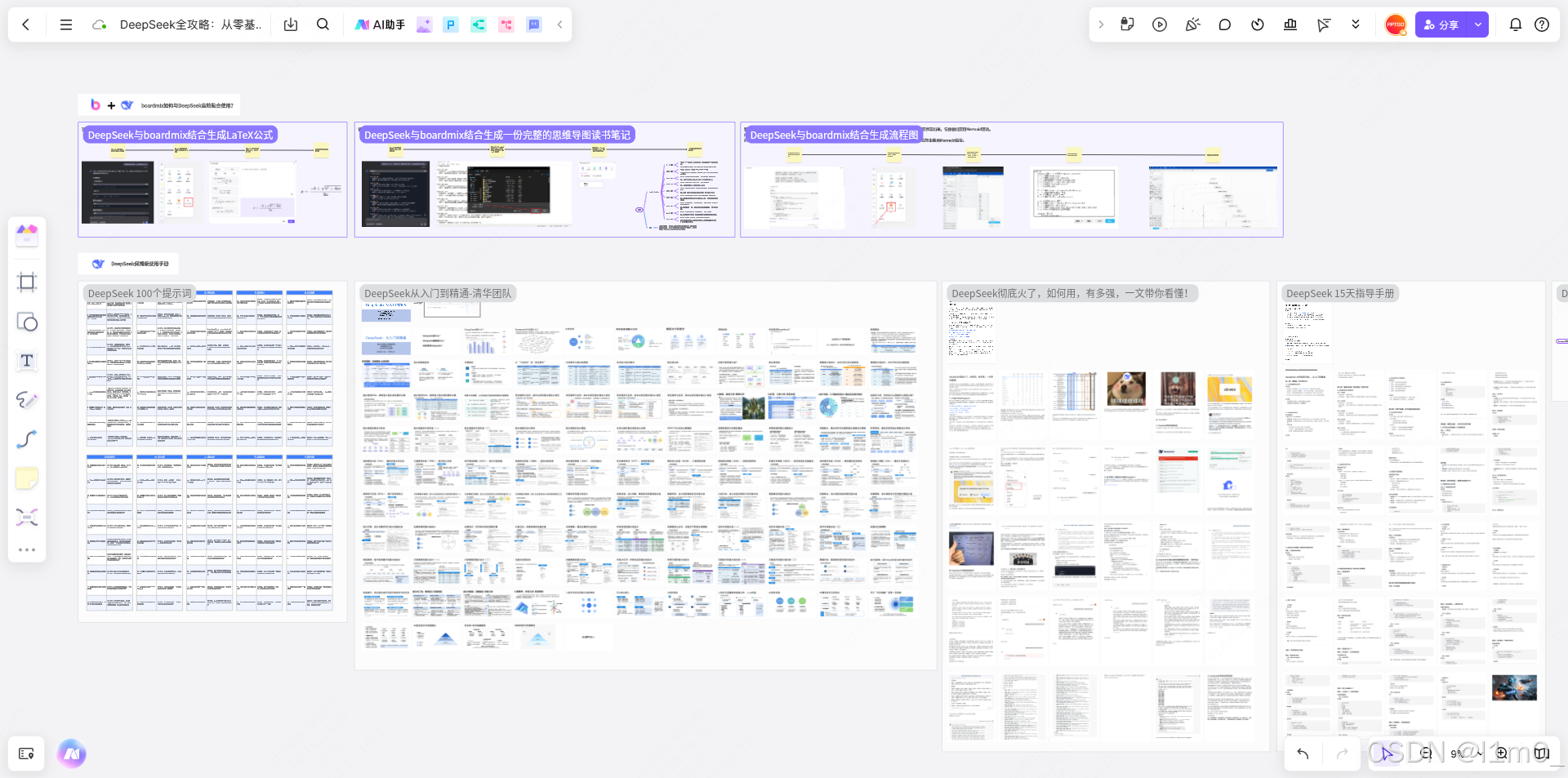
Task: Open the search magnifier in top toolbar
Action: pyautogui.click(x=323, y=24)
